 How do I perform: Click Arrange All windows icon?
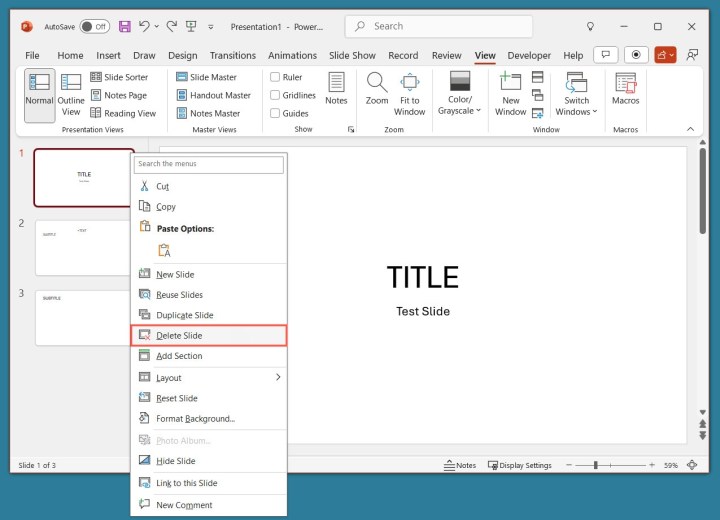click(x=538, y=77)
